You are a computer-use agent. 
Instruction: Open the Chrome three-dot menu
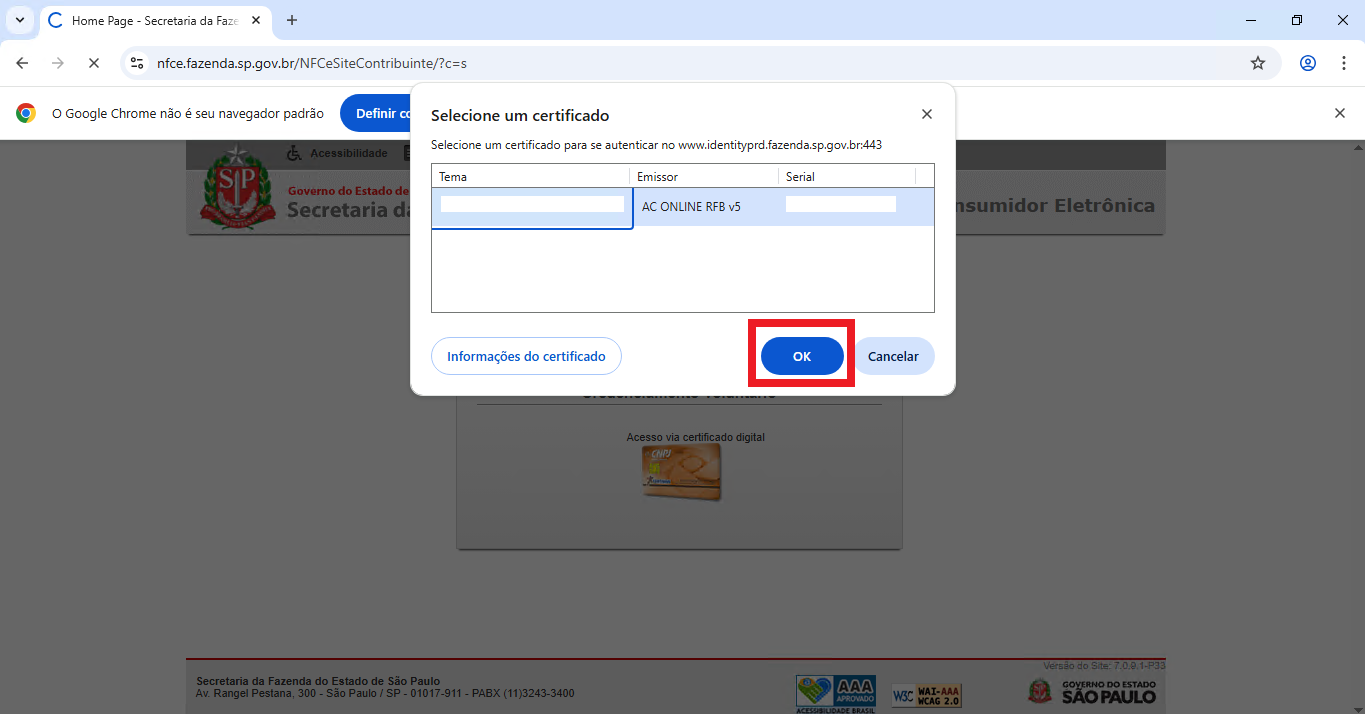(1343, 63)
